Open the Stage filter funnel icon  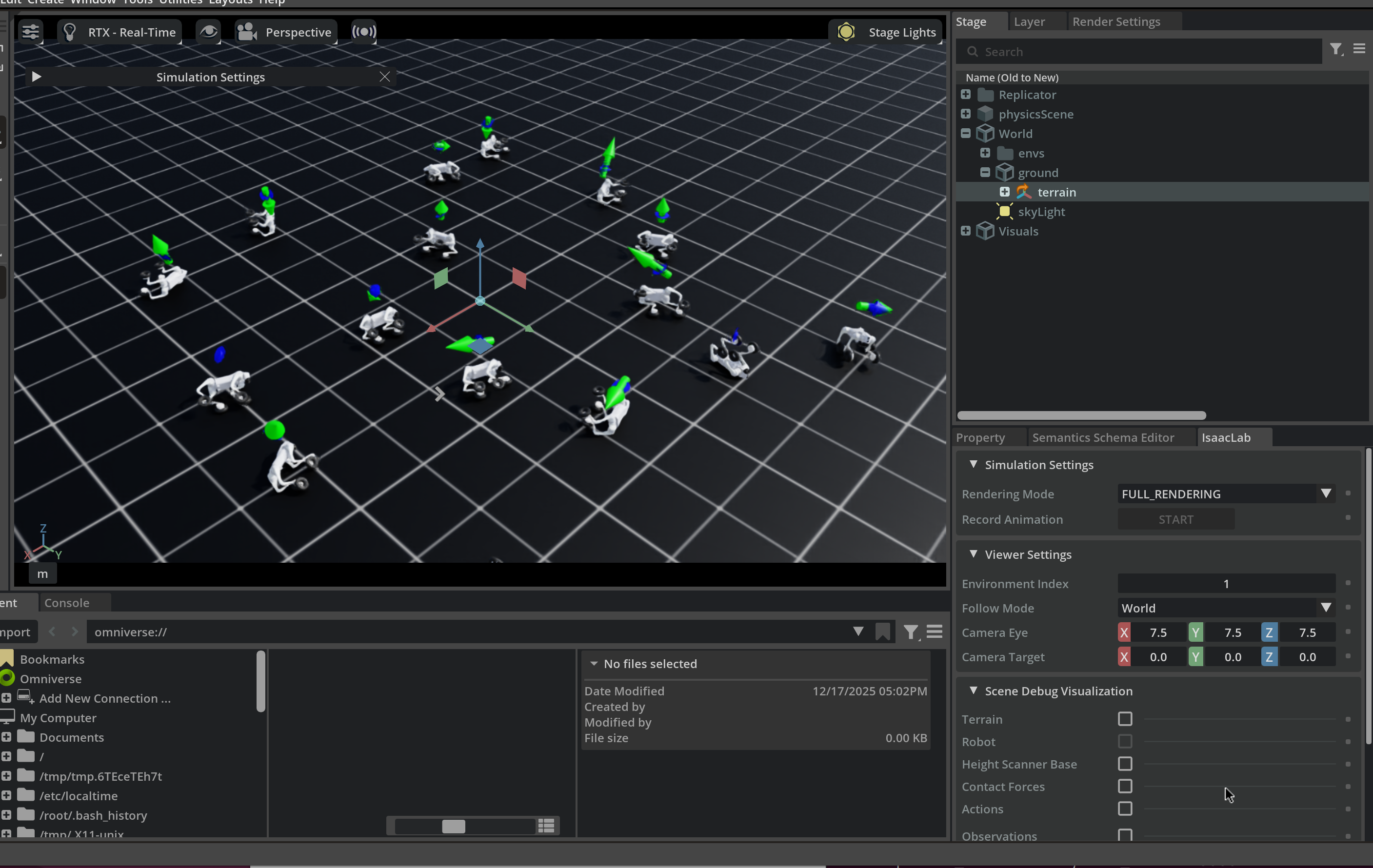click(1336, 50)
